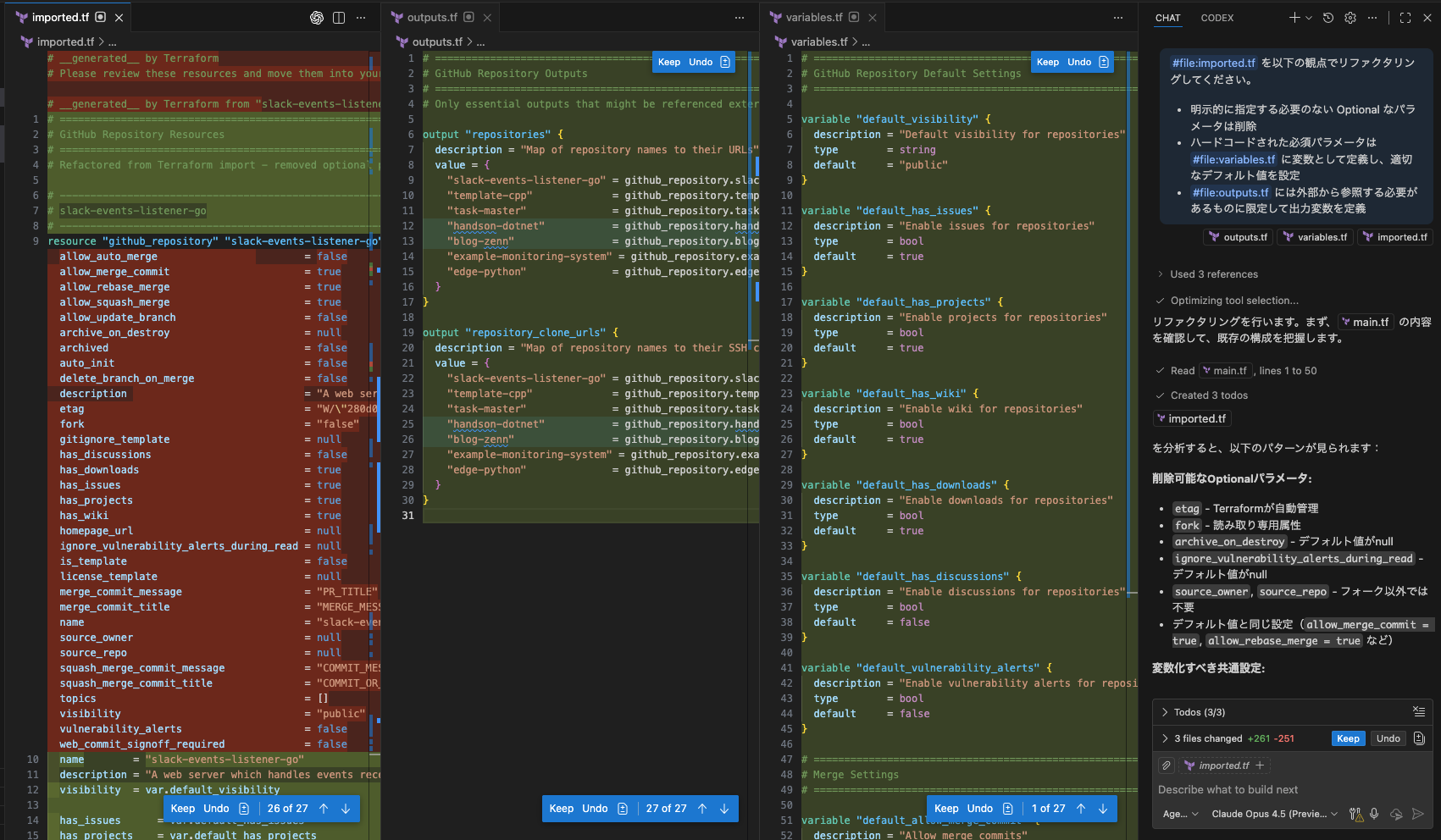Screen dimensions: 1441x840
Task: Toggle the Todos checklist icon
Action: [x=1421, y=711]
